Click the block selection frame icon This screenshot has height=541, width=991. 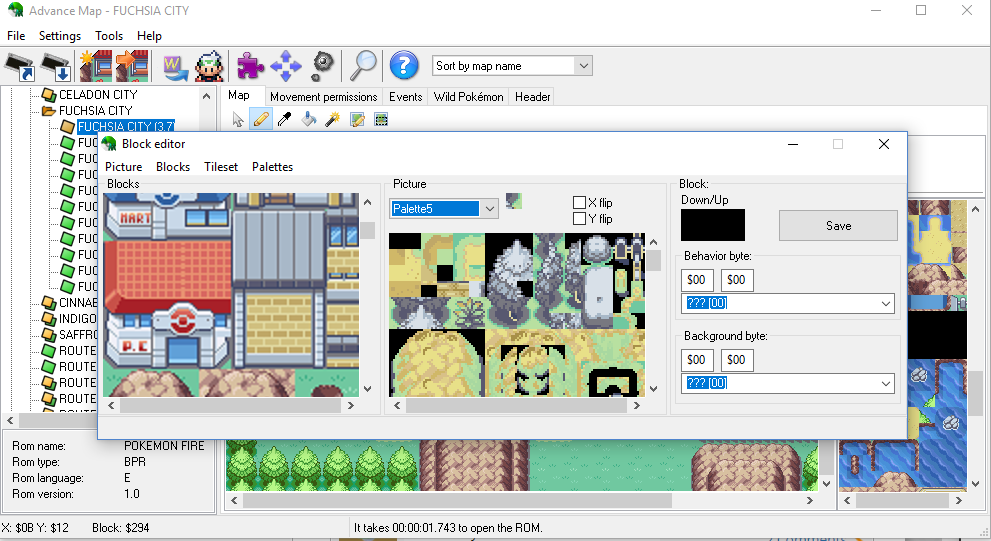(381, 119)
